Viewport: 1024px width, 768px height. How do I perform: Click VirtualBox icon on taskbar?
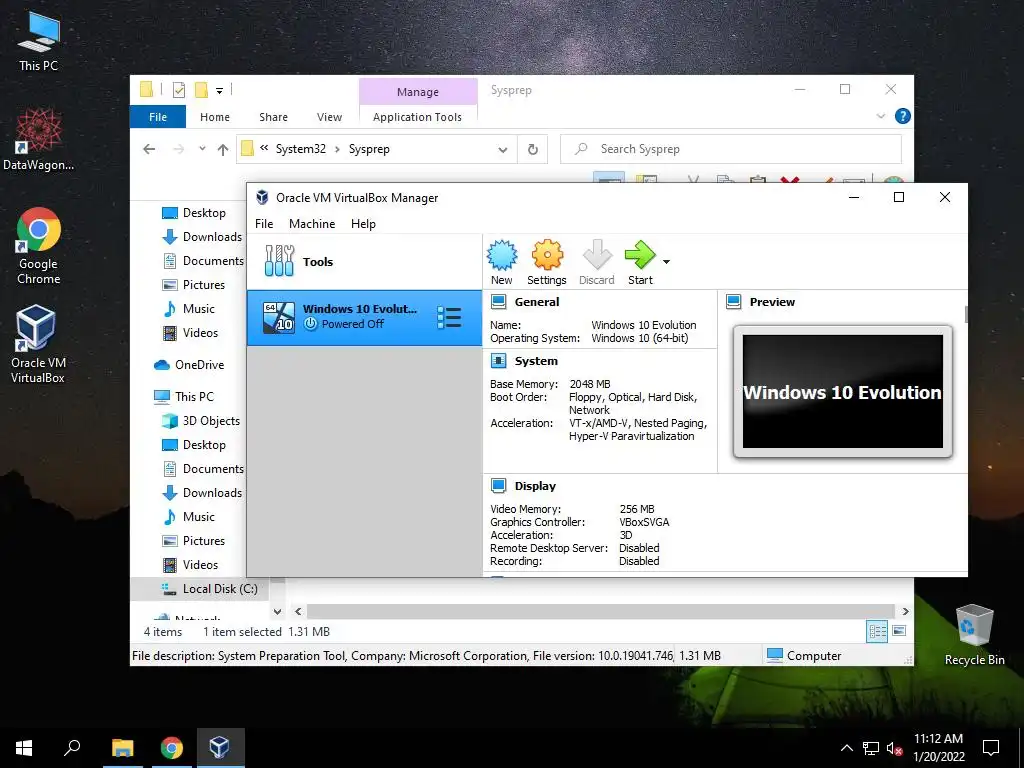(x=219, y=748)
